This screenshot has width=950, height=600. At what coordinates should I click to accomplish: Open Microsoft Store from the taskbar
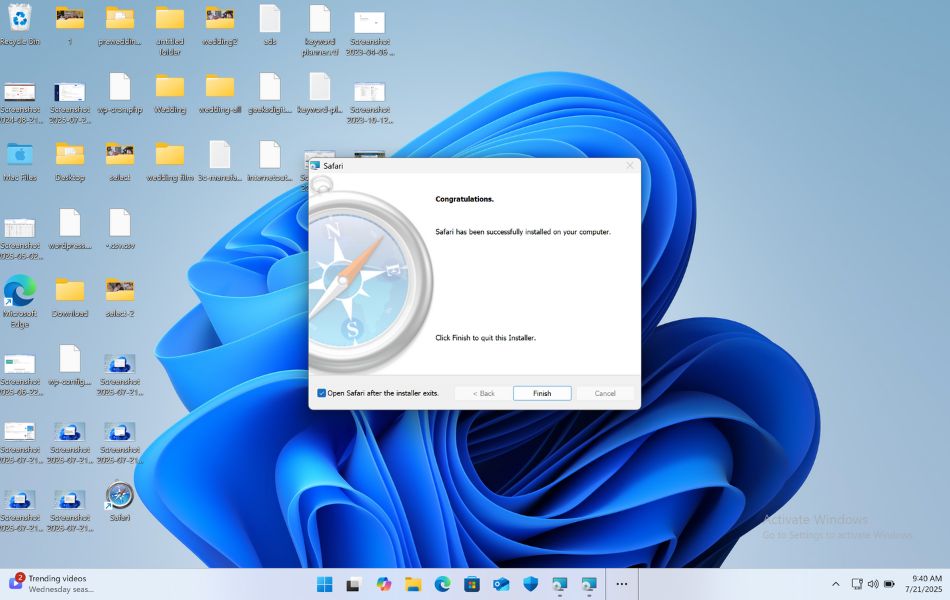click(471, 584)
